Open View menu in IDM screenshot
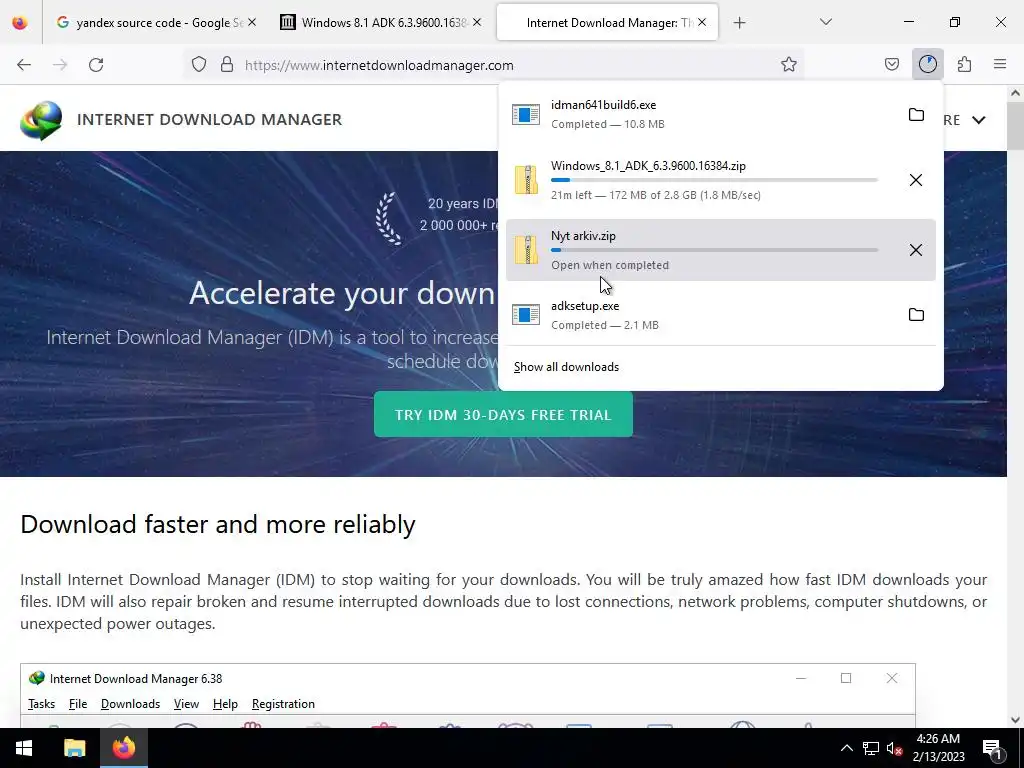Screen dimensions: 1024x768 pyautogui.click(x=186, y=704)
